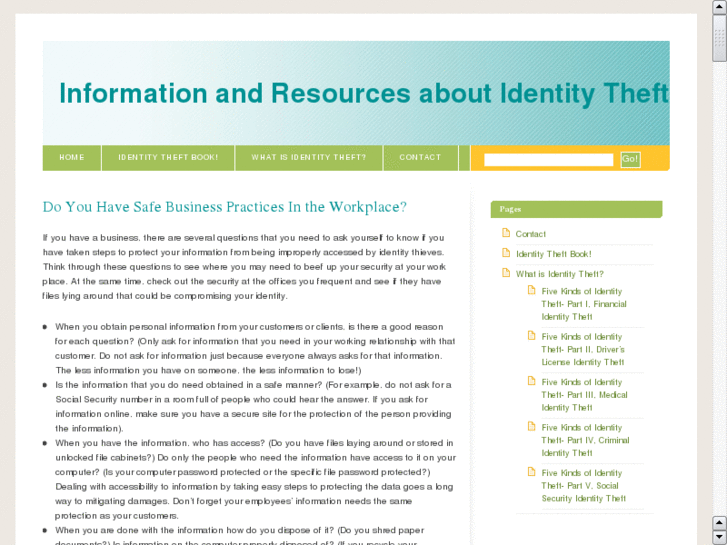
Task: Click the Go! search button
Action: [630, 159]
